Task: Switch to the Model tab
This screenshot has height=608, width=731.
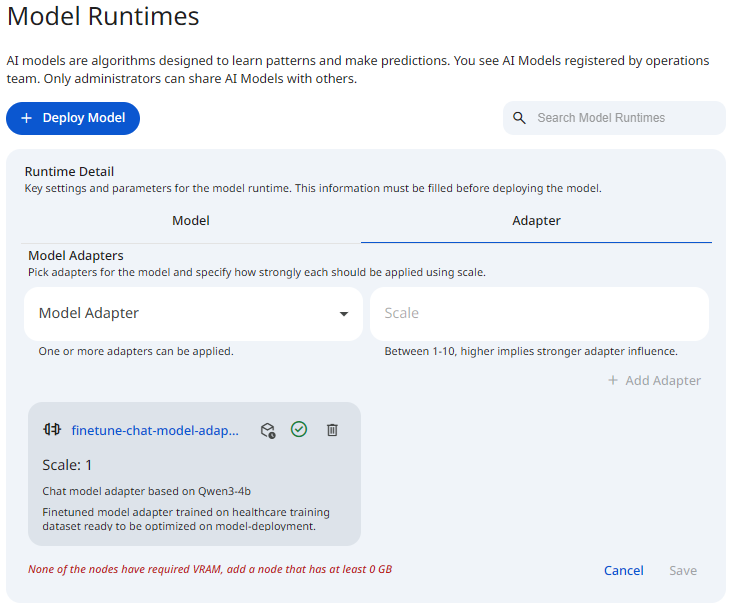Action: [191, 221]
